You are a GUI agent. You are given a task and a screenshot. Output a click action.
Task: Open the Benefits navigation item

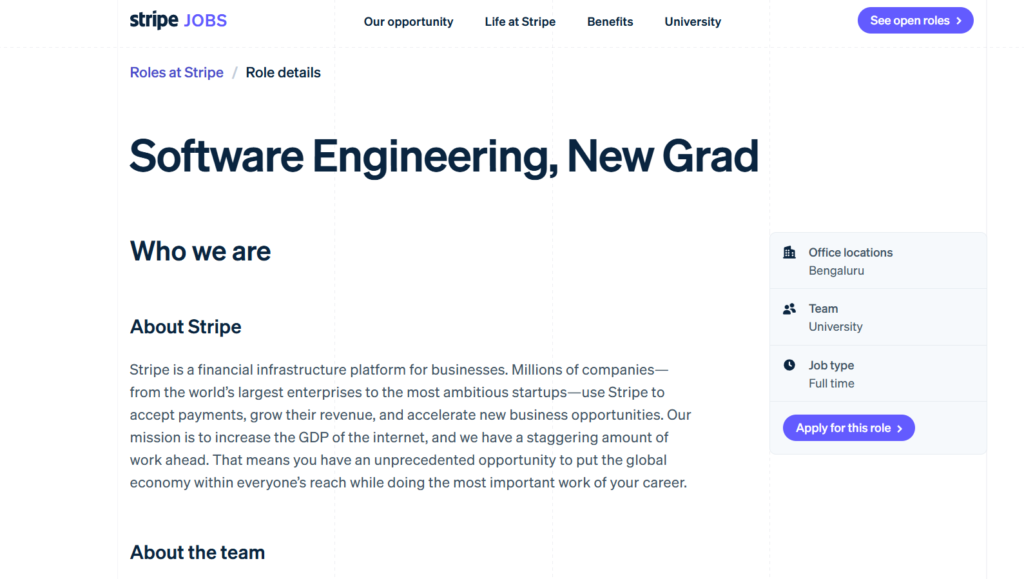610,21
